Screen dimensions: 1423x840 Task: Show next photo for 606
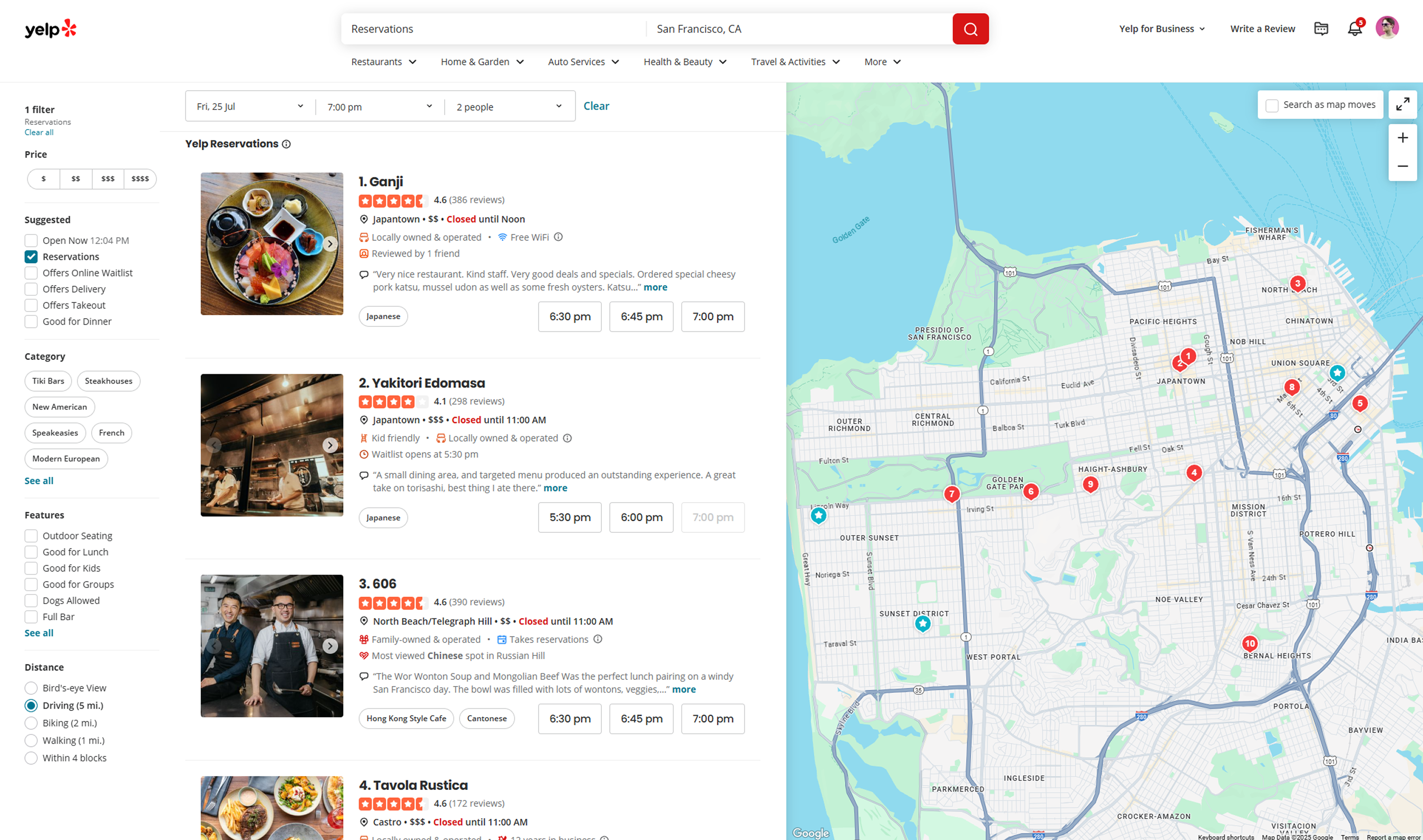330,646
